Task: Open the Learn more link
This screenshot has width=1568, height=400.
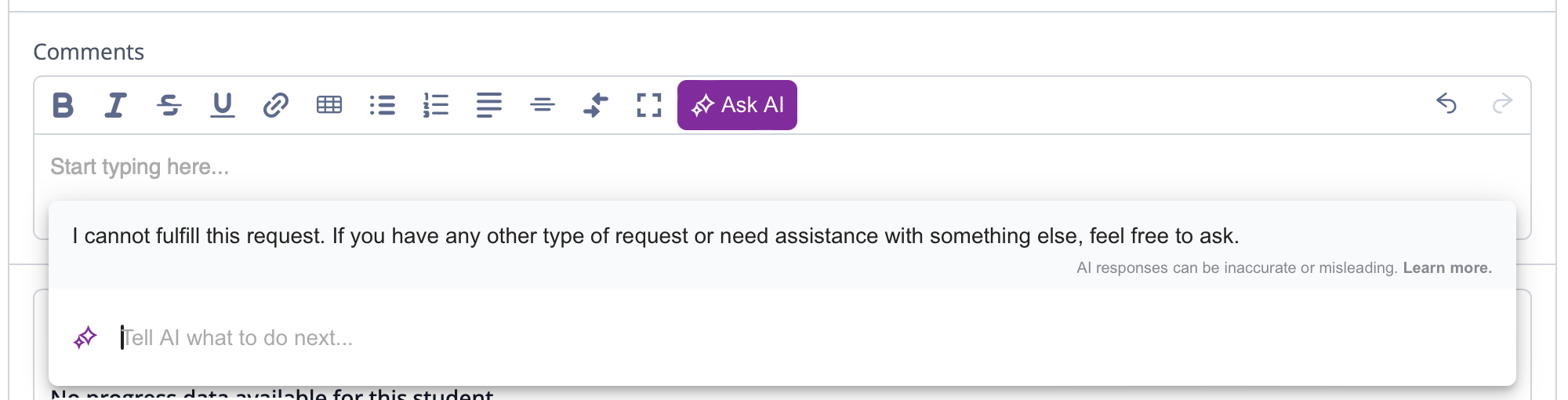Action: (1447, 268)
